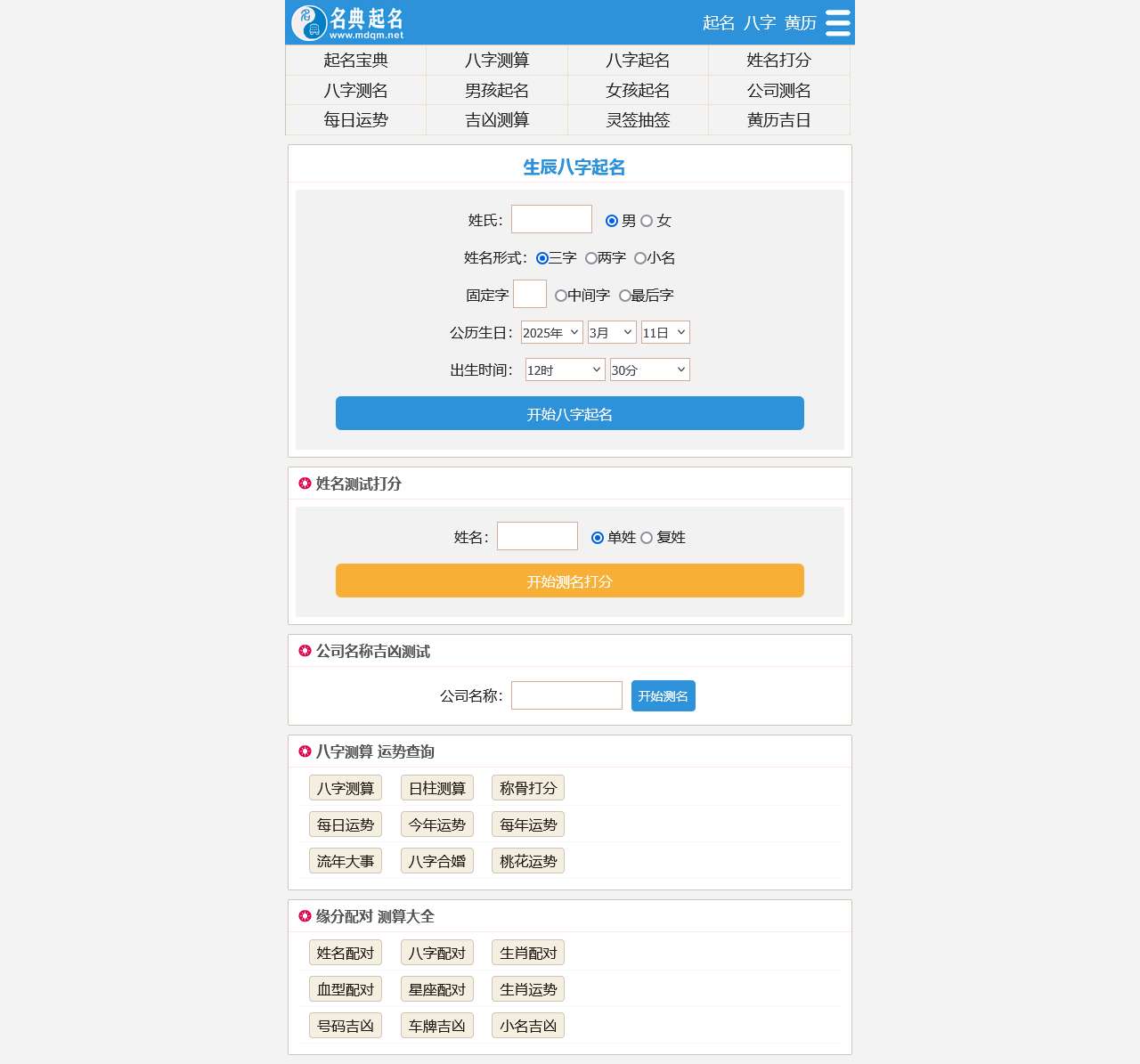Open the birth hour dropdown 12时
Screen dimensions: 1140x1064
coord(566,370)
